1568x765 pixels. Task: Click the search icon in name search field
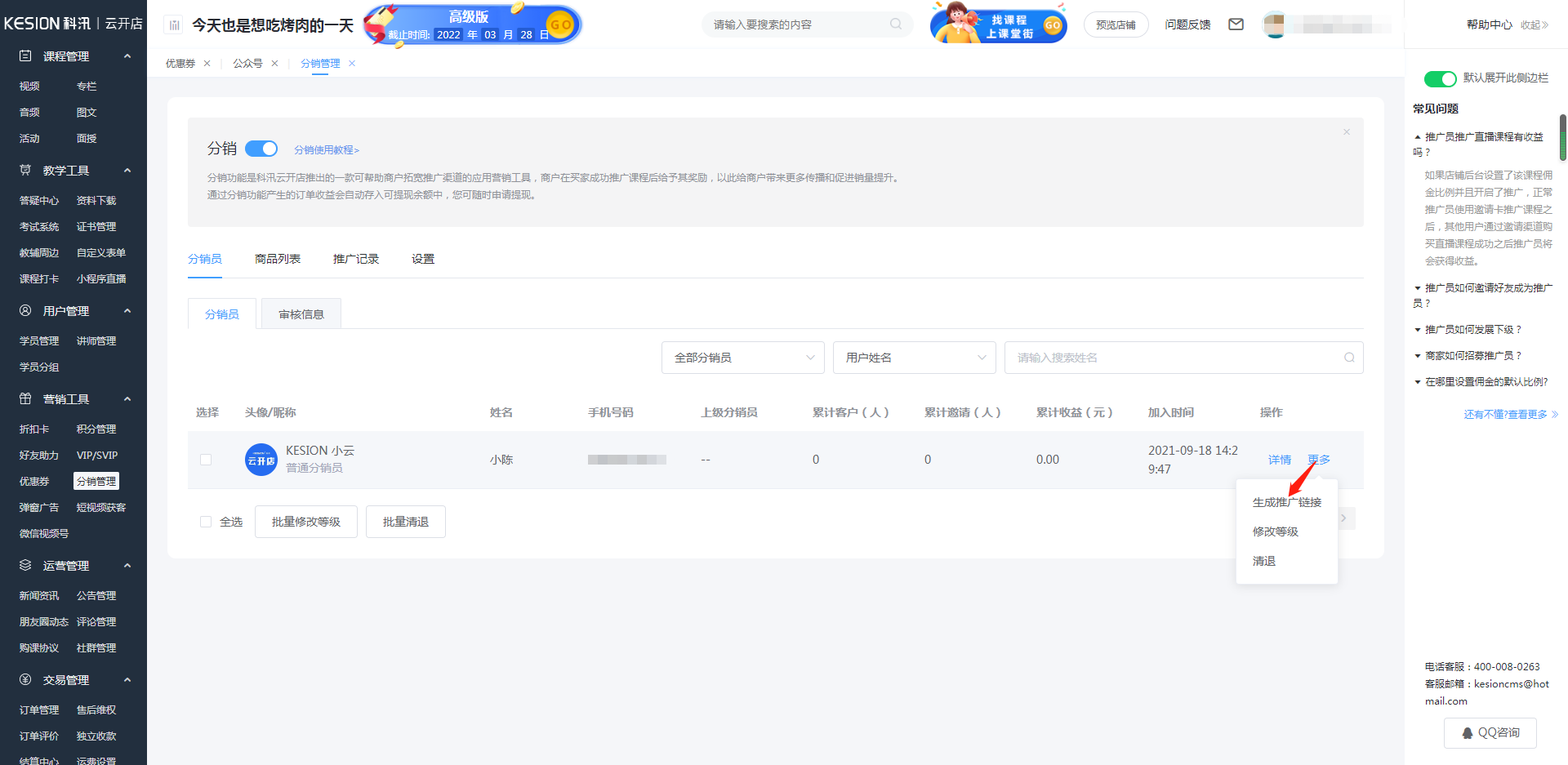pos(1349,358)
